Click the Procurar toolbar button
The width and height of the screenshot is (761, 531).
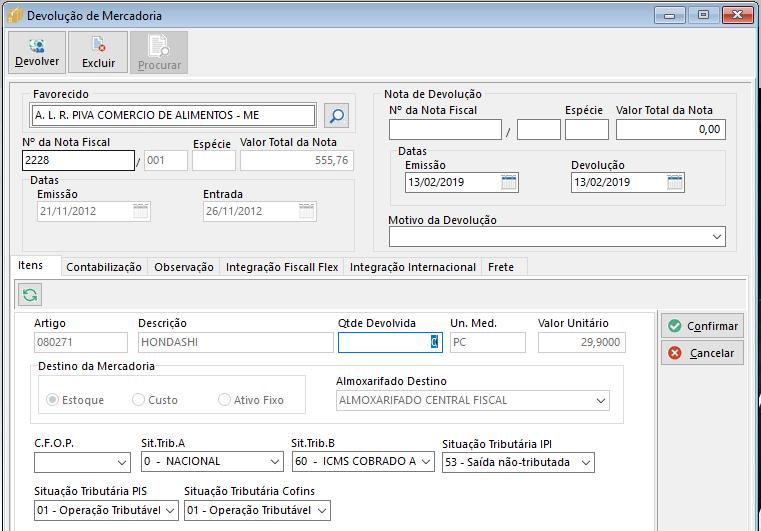(x=159, y=52)
